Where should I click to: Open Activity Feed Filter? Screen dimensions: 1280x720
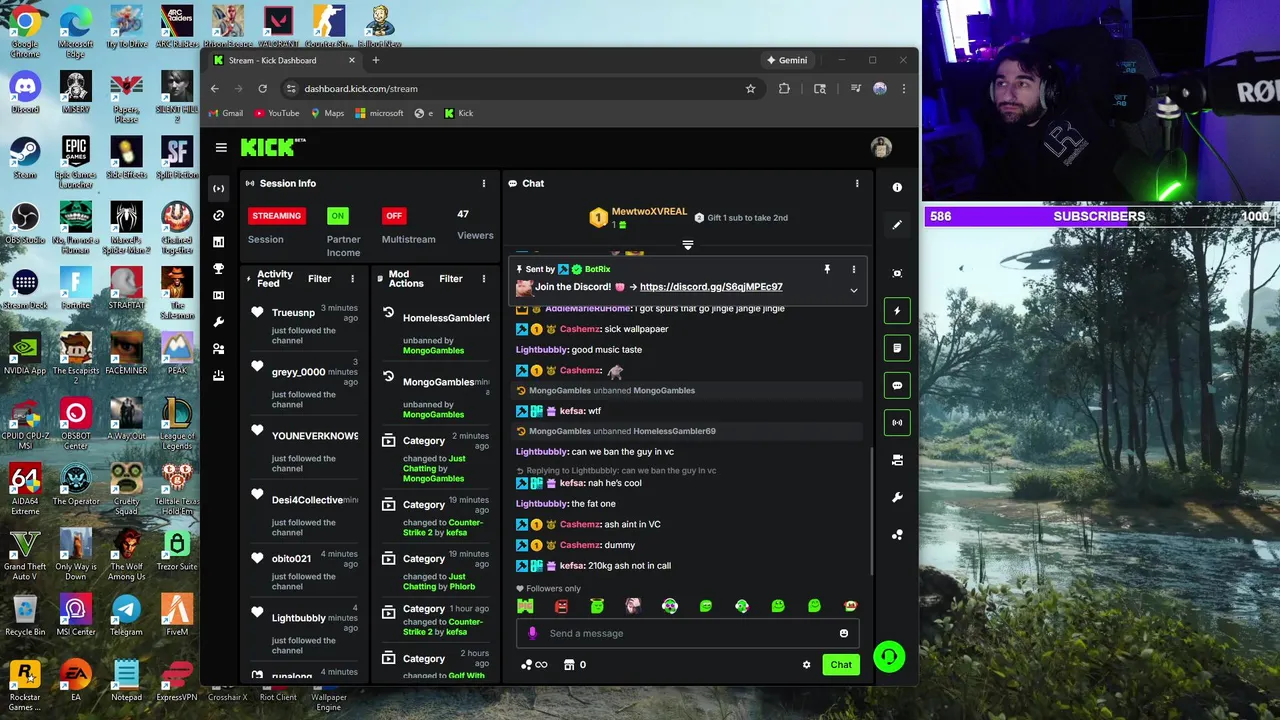click(x=319, y=279)
